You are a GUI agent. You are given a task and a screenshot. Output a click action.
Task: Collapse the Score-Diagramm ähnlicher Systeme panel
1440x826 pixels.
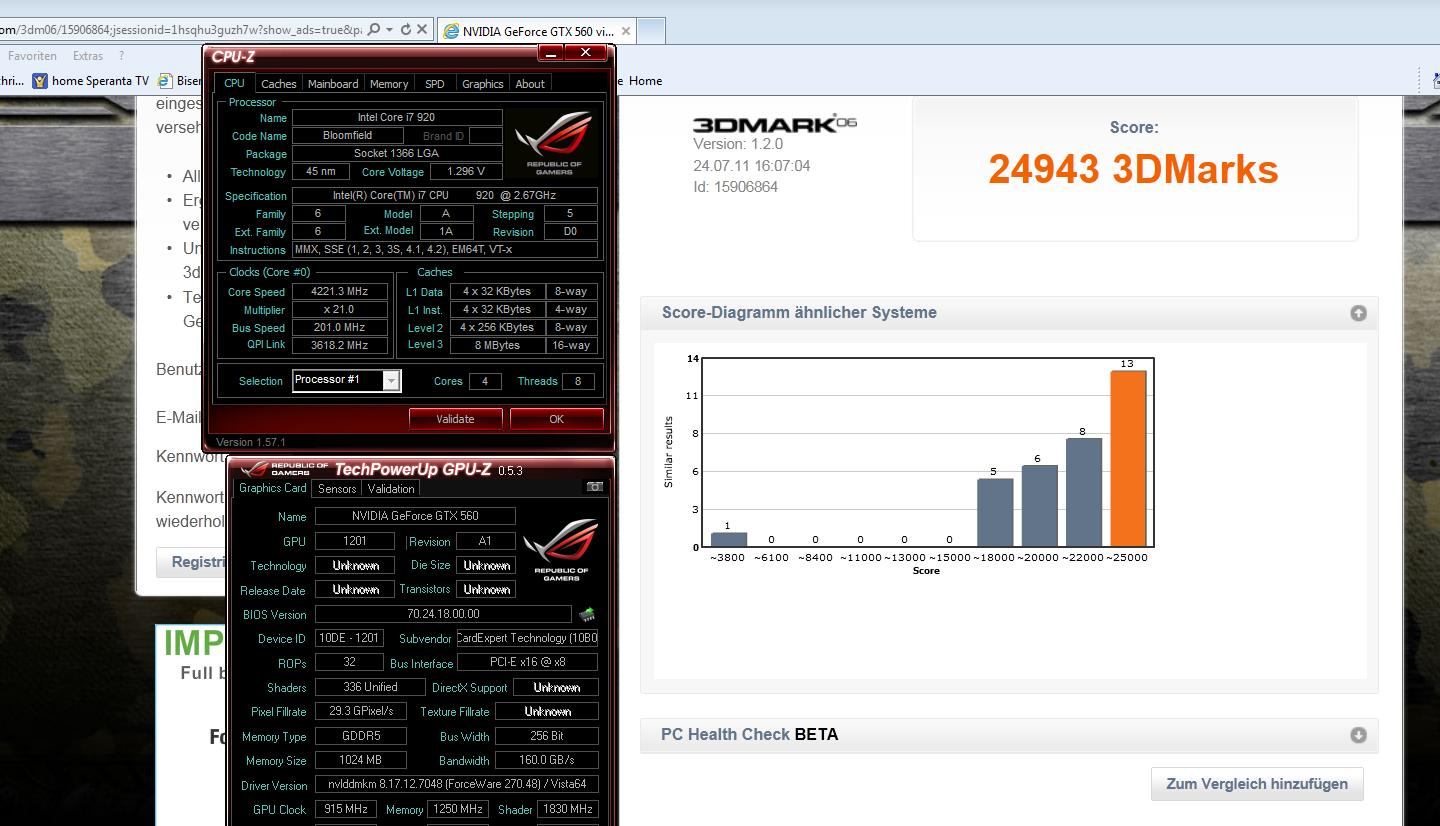coord(1358,313)
